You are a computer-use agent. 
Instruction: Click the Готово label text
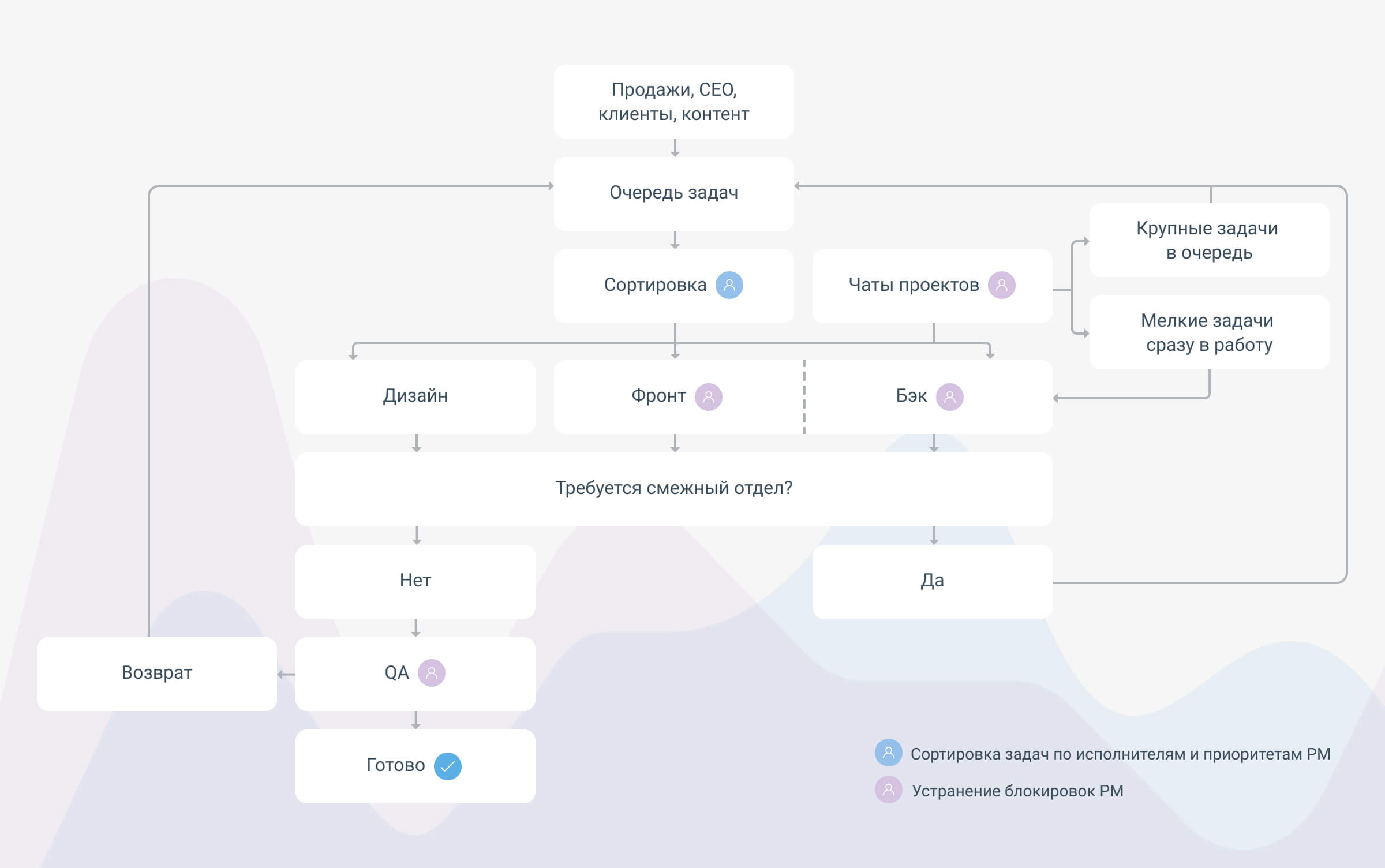(396, 765)
